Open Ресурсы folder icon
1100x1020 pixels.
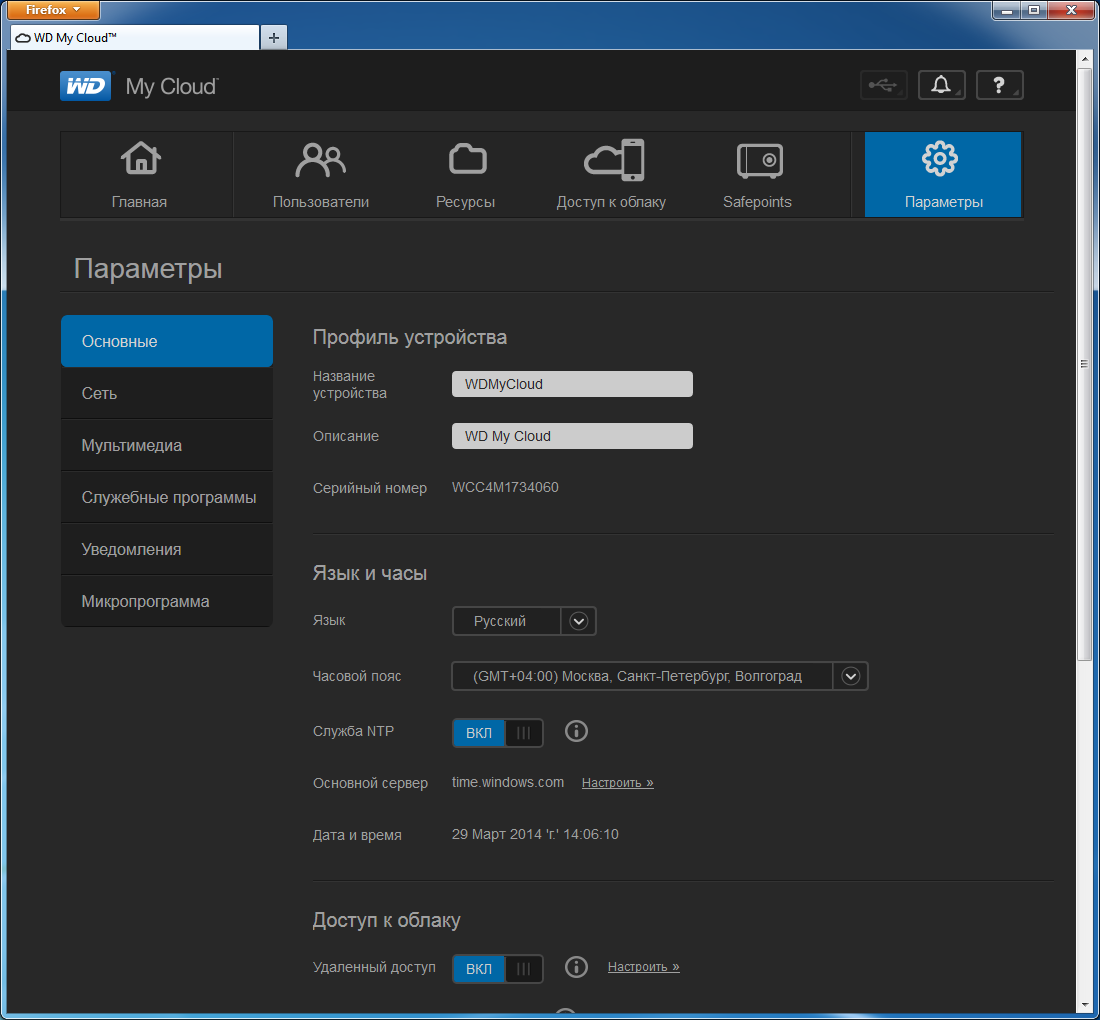(466, 160)
